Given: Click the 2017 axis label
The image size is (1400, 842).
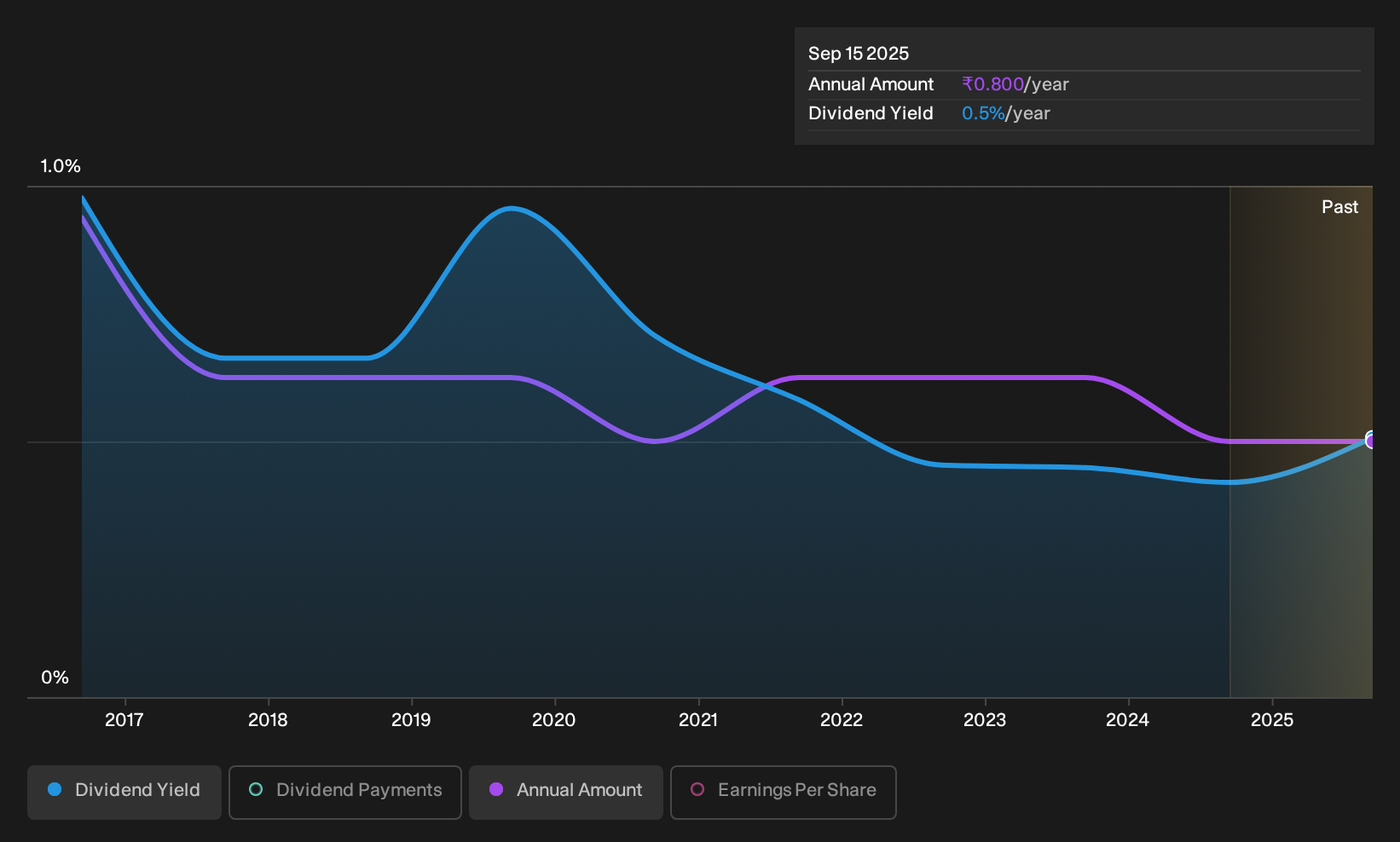Looking at the screenshot, I should 124,720.
